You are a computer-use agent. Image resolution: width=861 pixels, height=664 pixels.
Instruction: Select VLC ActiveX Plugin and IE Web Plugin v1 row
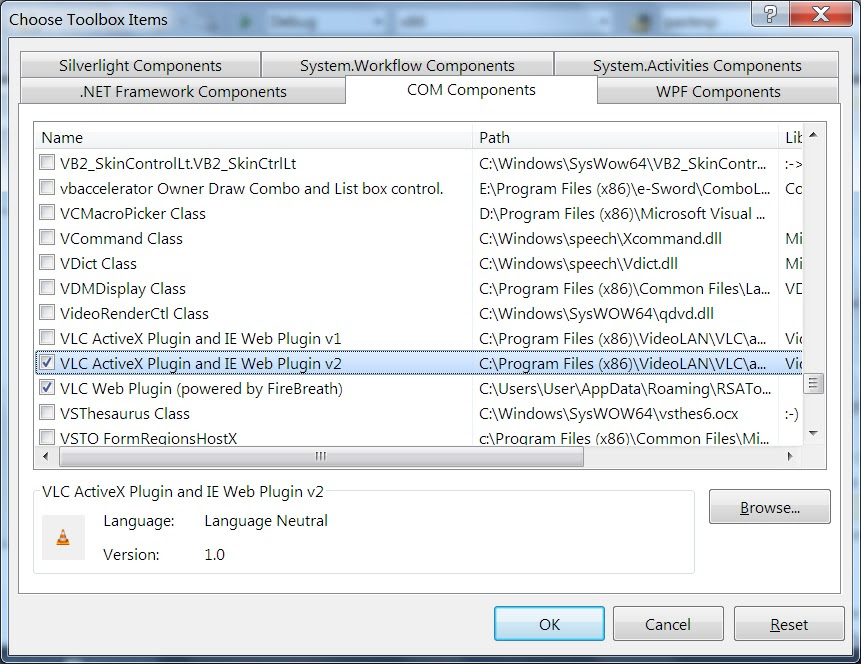pos(419,338)
